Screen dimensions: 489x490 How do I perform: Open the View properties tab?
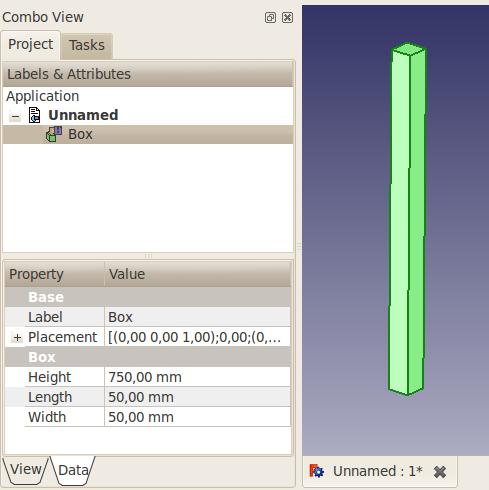pyautogui.click(x=25, y=470)
